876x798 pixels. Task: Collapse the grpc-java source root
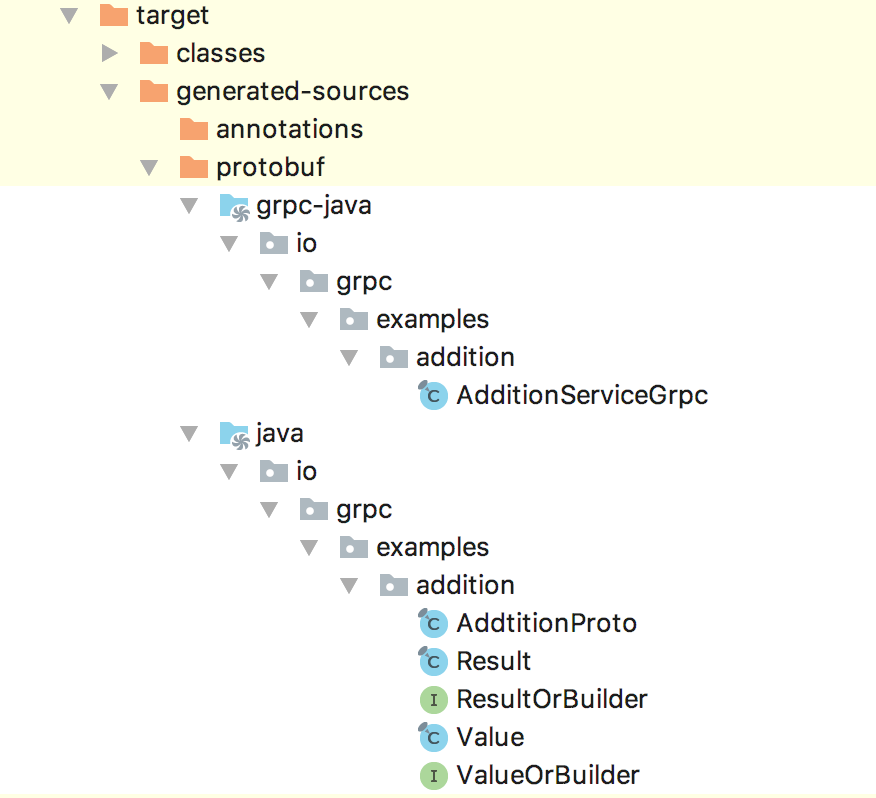tap(189, 206)
